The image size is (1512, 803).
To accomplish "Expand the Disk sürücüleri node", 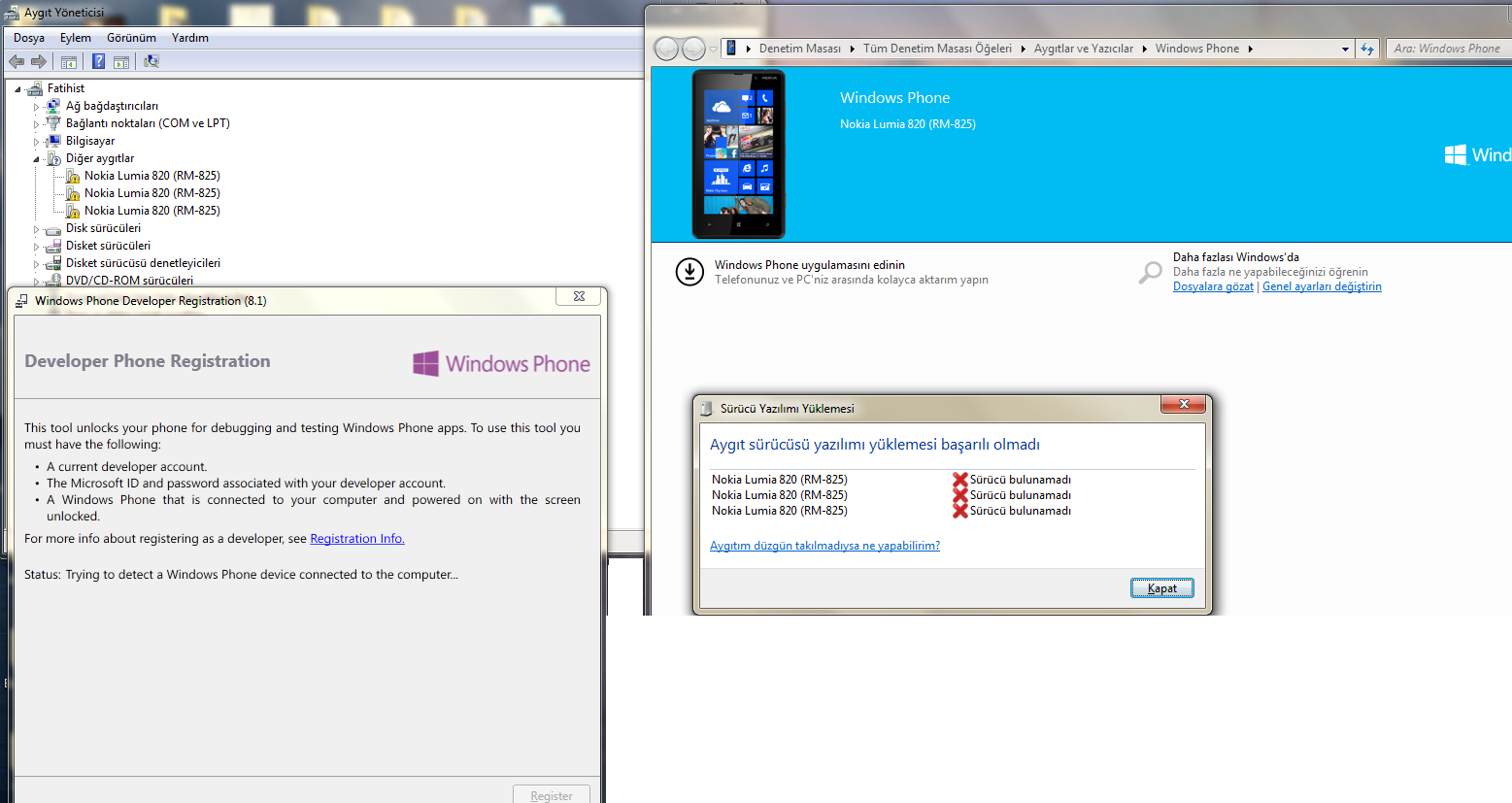I will coord(37,229).
